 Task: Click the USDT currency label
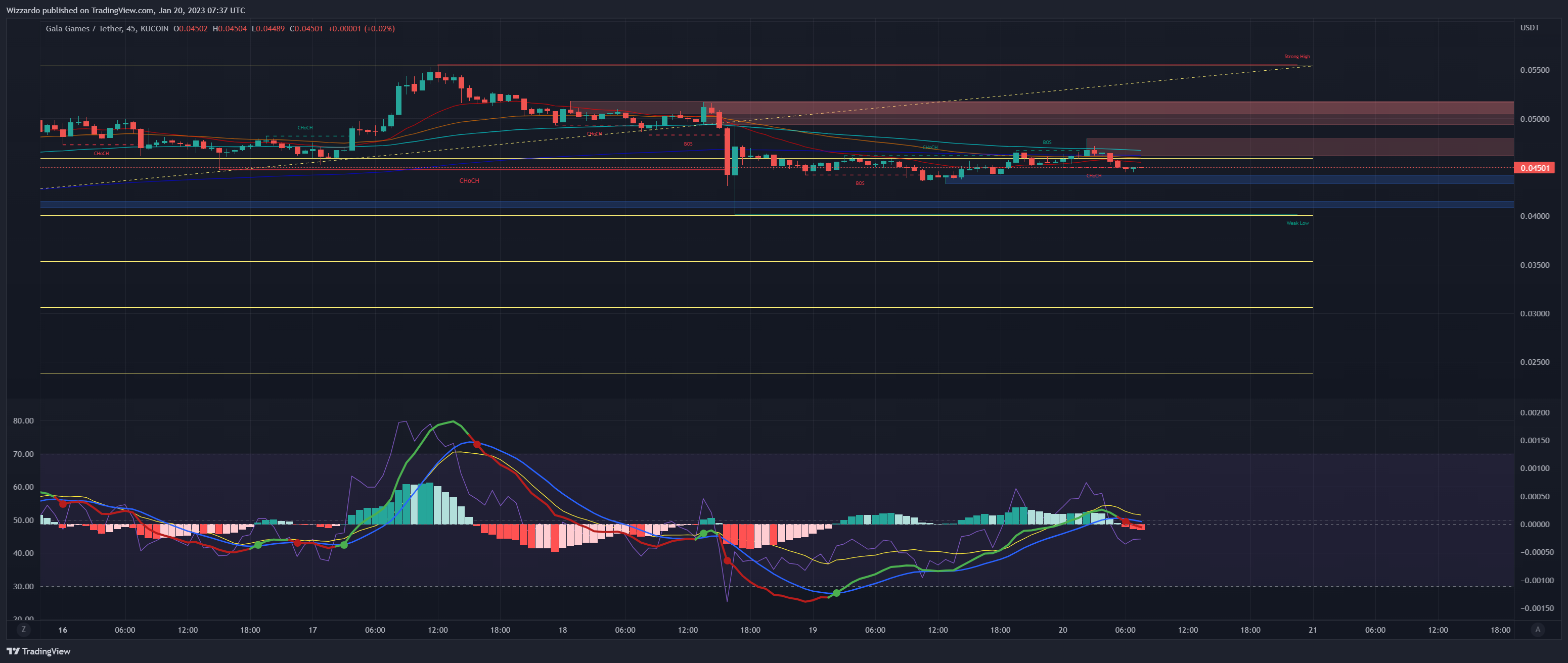pyautogui.click(x=1530, y=28)
